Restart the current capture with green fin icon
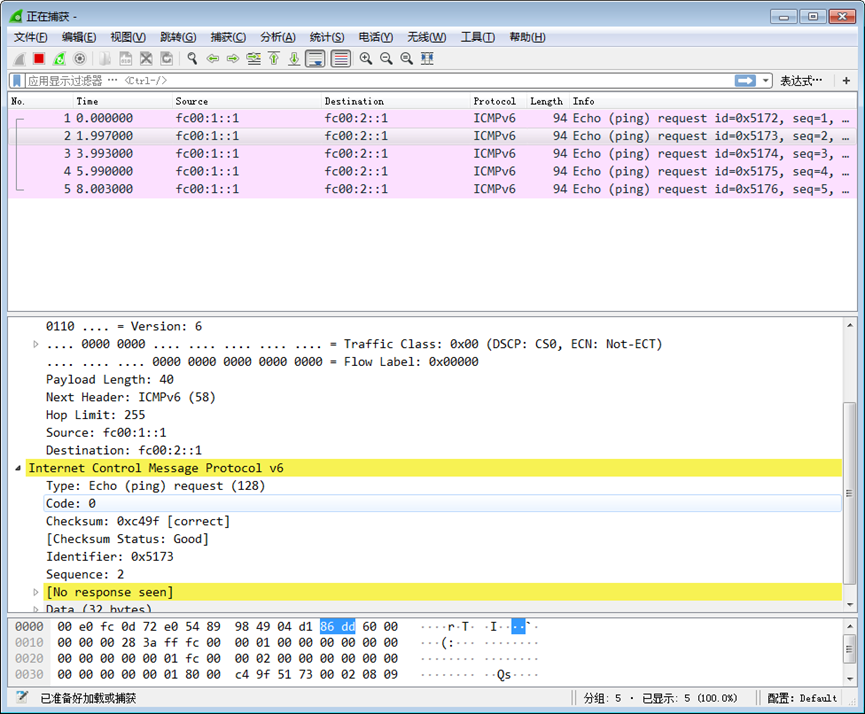The image size is (865, 714). coord(59,58)
